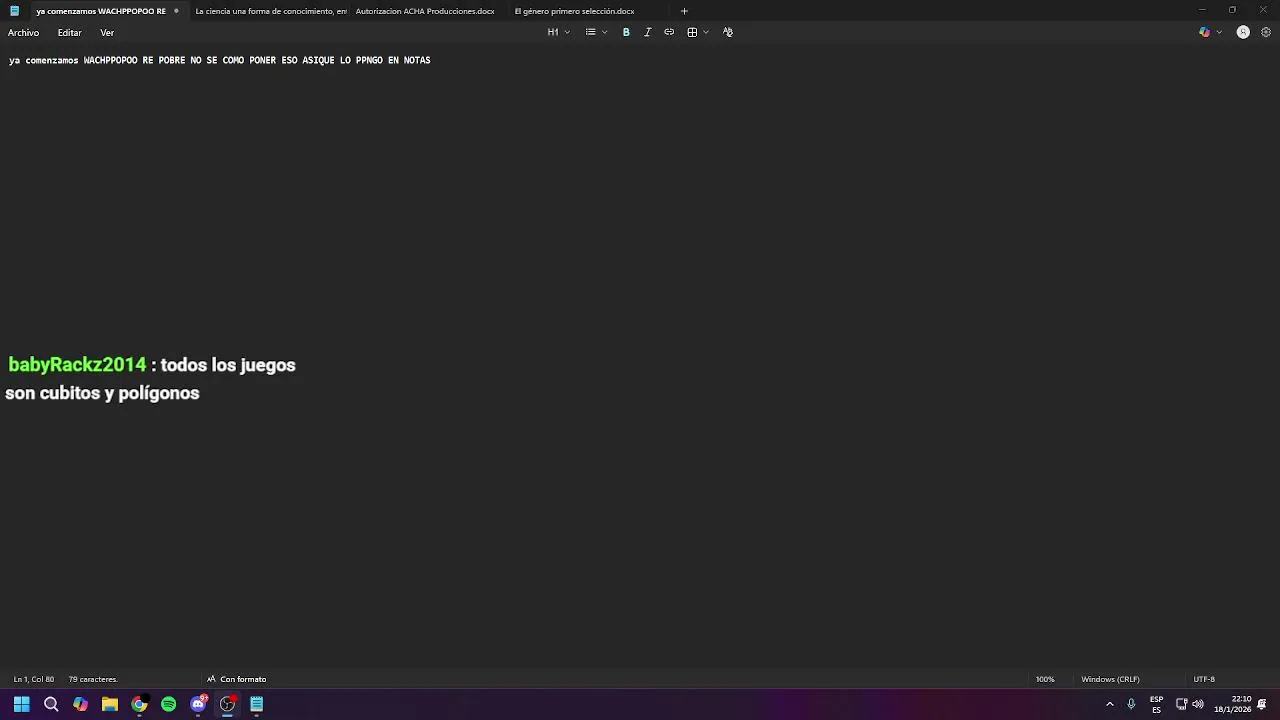
Task: Click the Notepad app icon in title bar
Action: coord(14,11)
